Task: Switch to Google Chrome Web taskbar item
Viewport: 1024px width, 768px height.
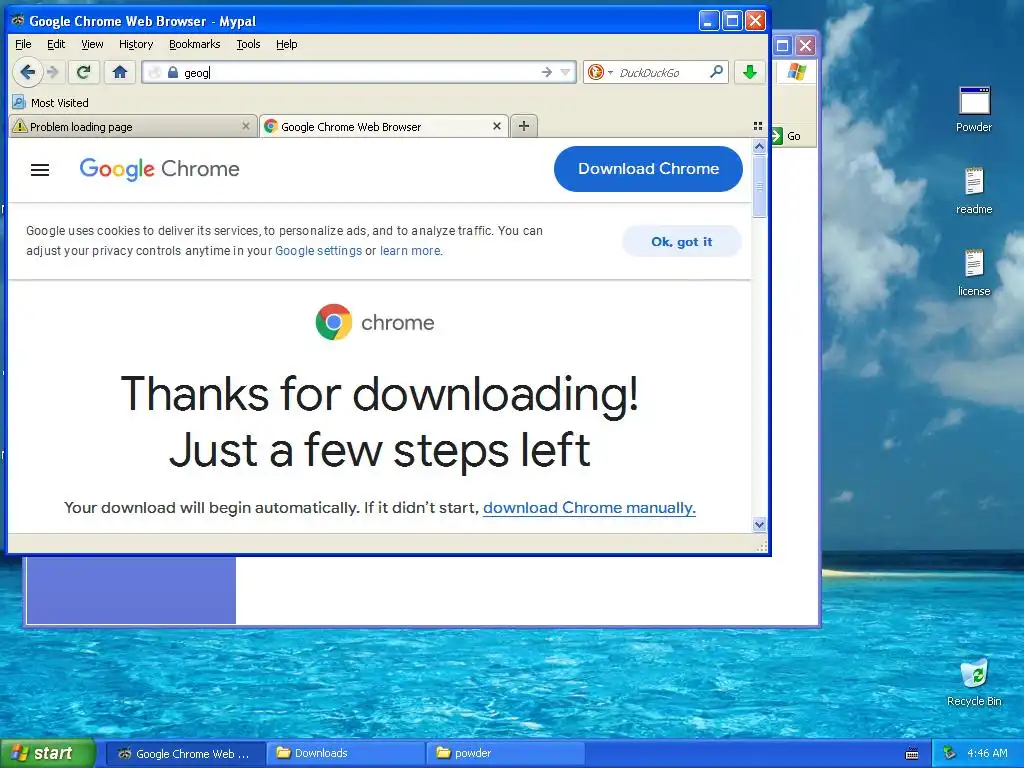Action: tap(185, 754)
